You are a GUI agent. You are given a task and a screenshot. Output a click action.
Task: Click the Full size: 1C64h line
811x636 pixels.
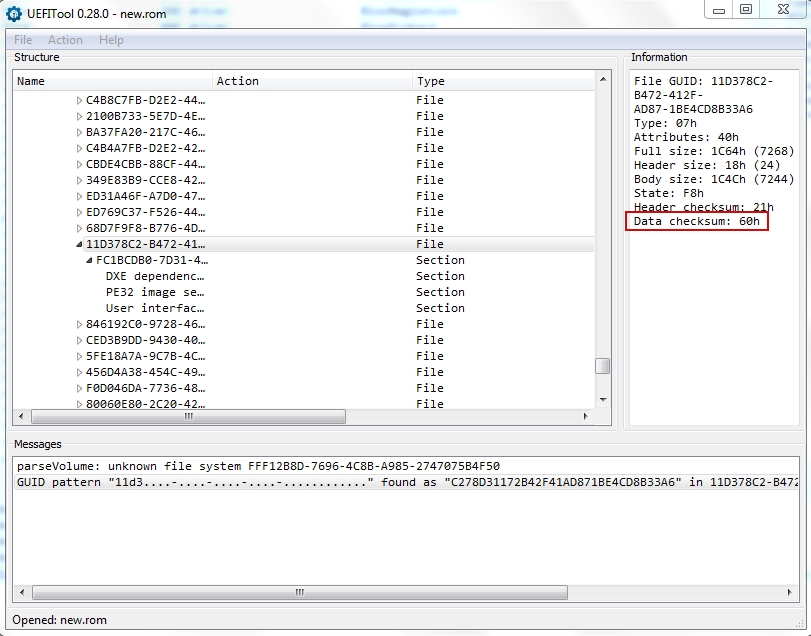[714, 152]
